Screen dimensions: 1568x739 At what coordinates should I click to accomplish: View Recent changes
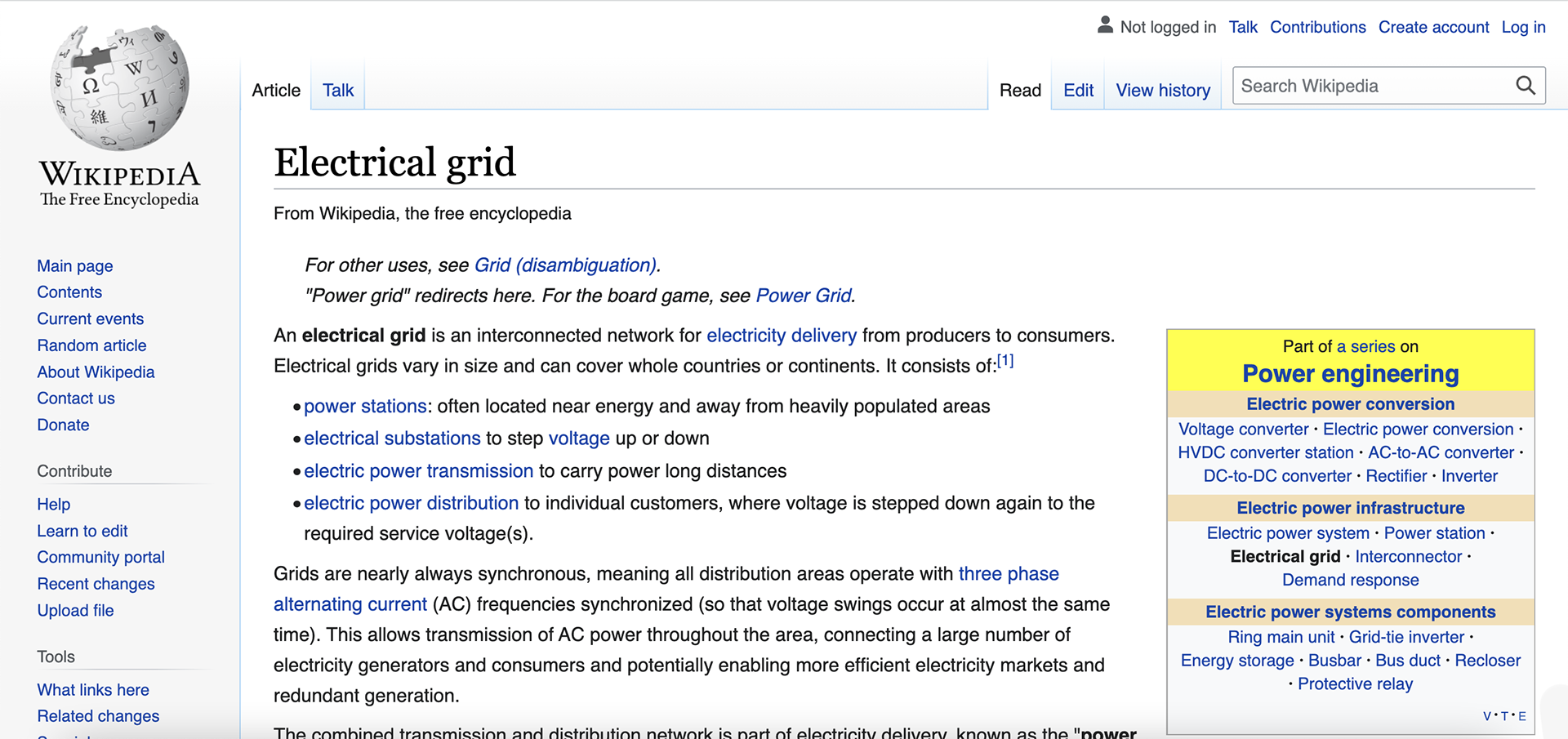click(x=96, y=583)
